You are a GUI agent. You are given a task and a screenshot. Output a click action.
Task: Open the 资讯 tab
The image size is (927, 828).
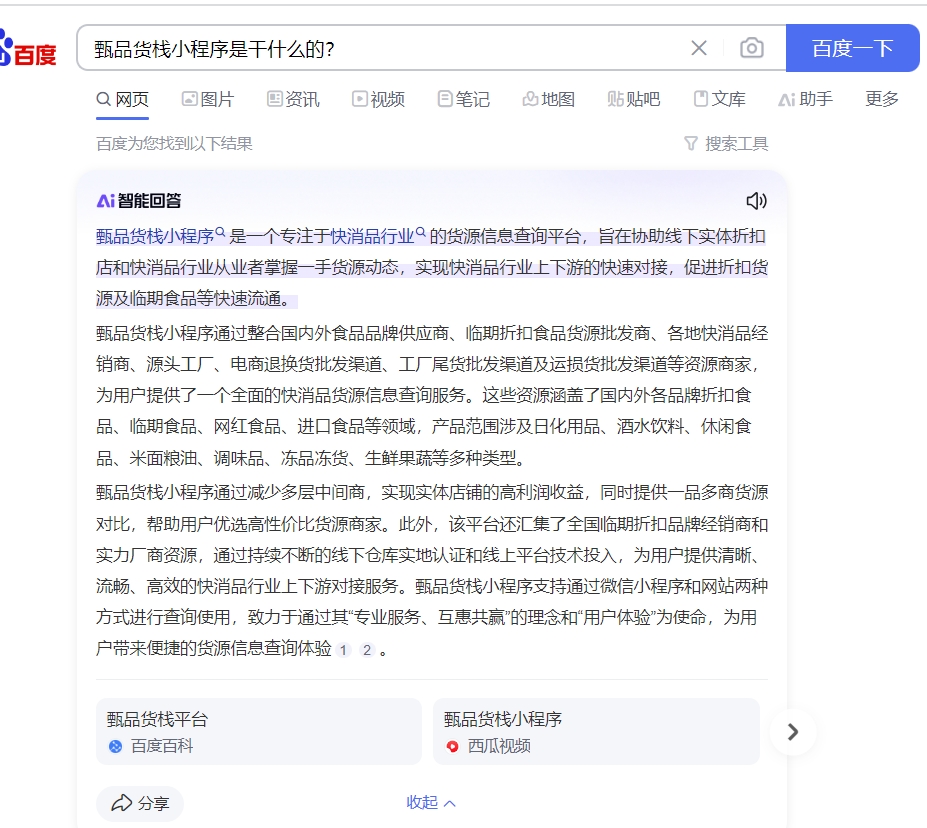293,99
